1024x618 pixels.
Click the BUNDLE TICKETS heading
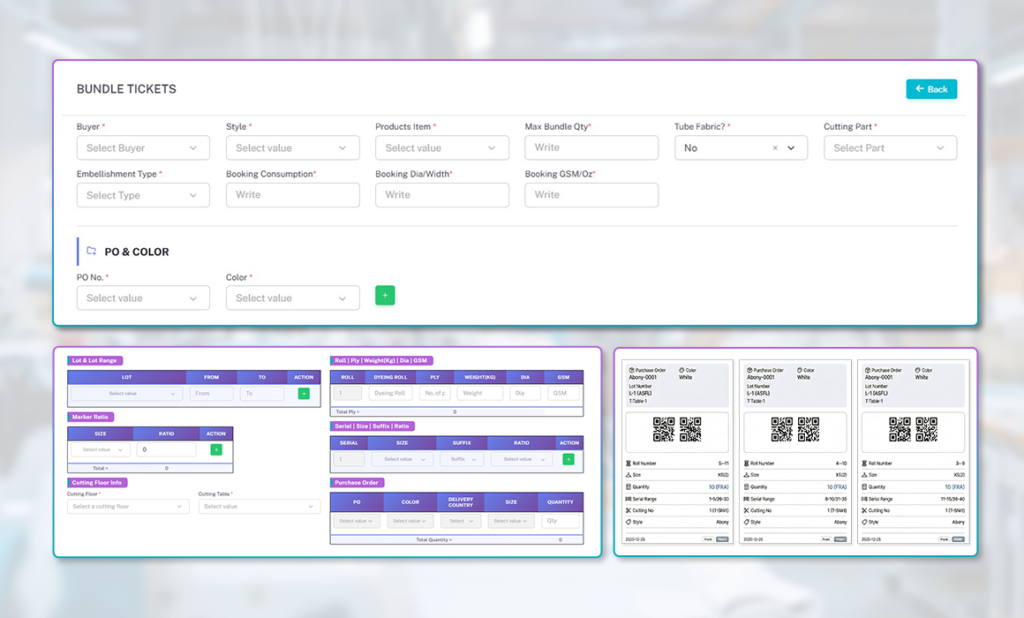point(127,89)
